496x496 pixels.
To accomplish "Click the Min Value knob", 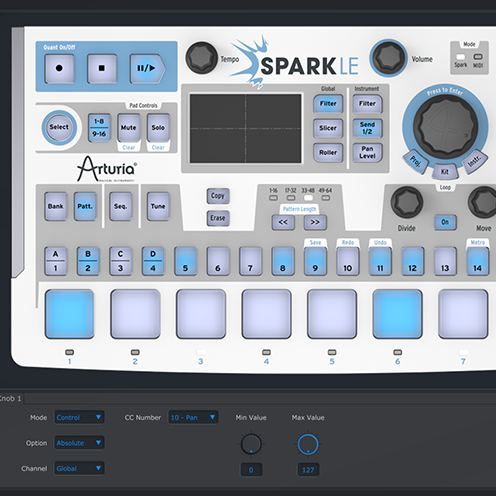I will (x=251, y=444).
